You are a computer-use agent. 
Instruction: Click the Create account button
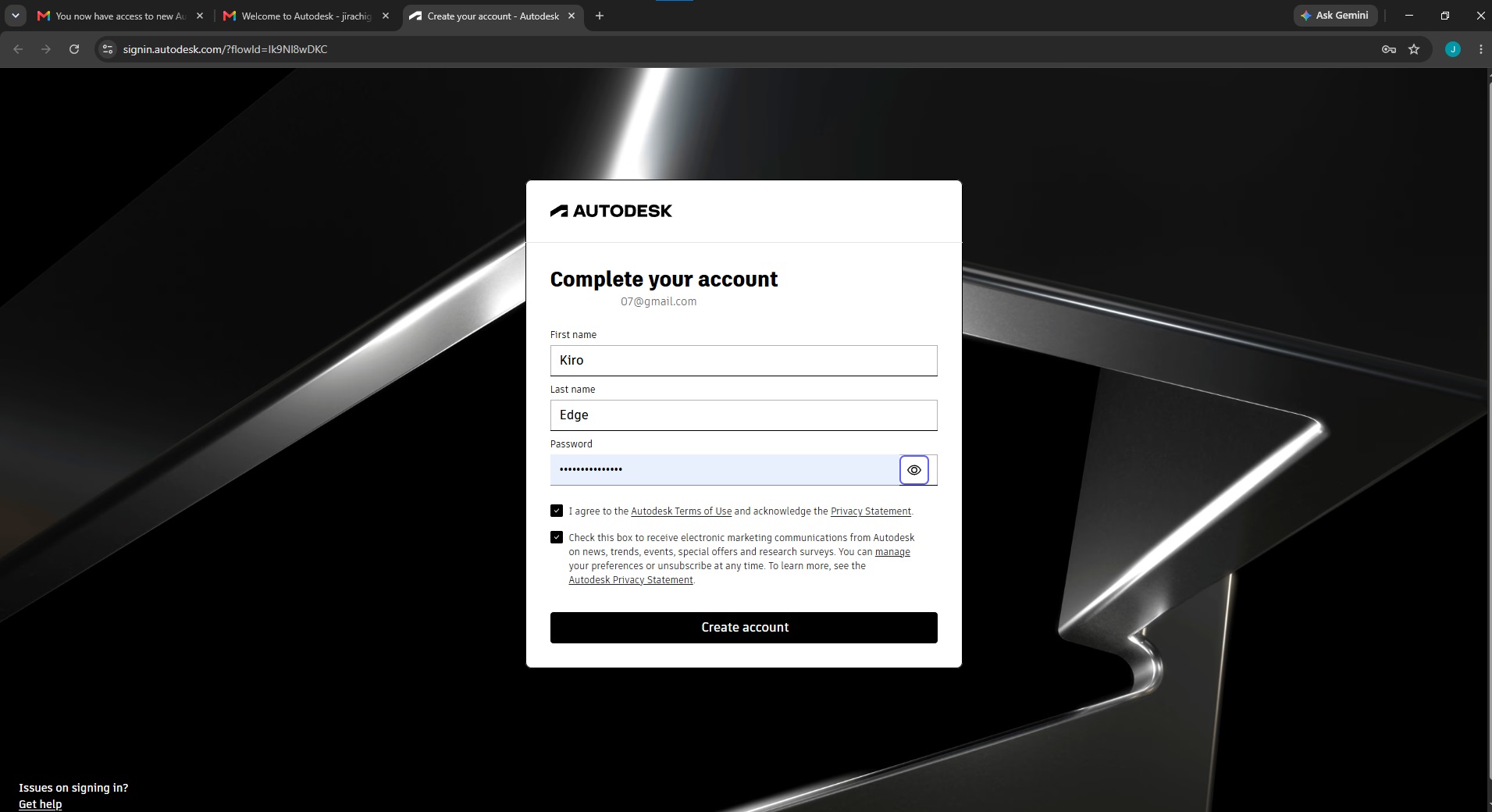tap(743, 628)
